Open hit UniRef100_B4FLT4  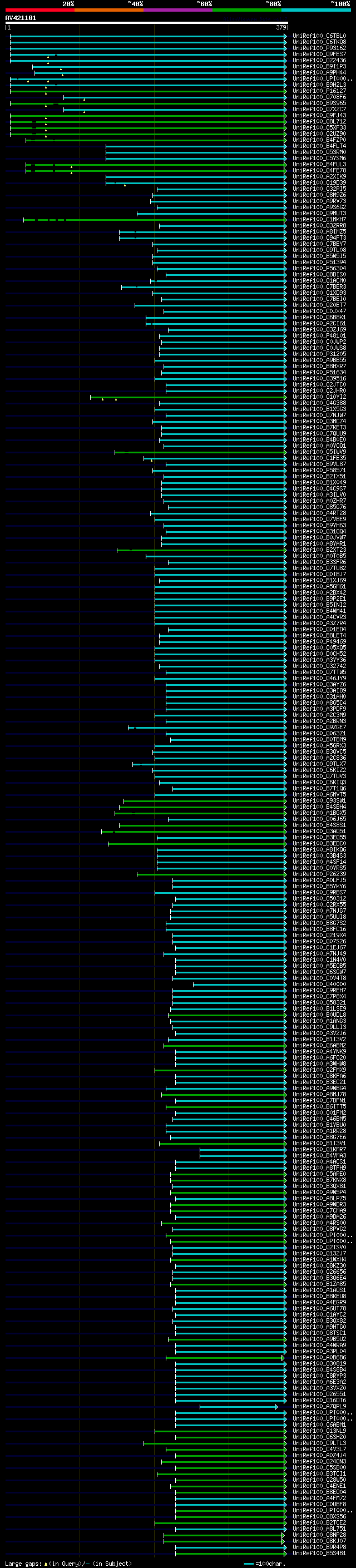[x=319, y=146]
